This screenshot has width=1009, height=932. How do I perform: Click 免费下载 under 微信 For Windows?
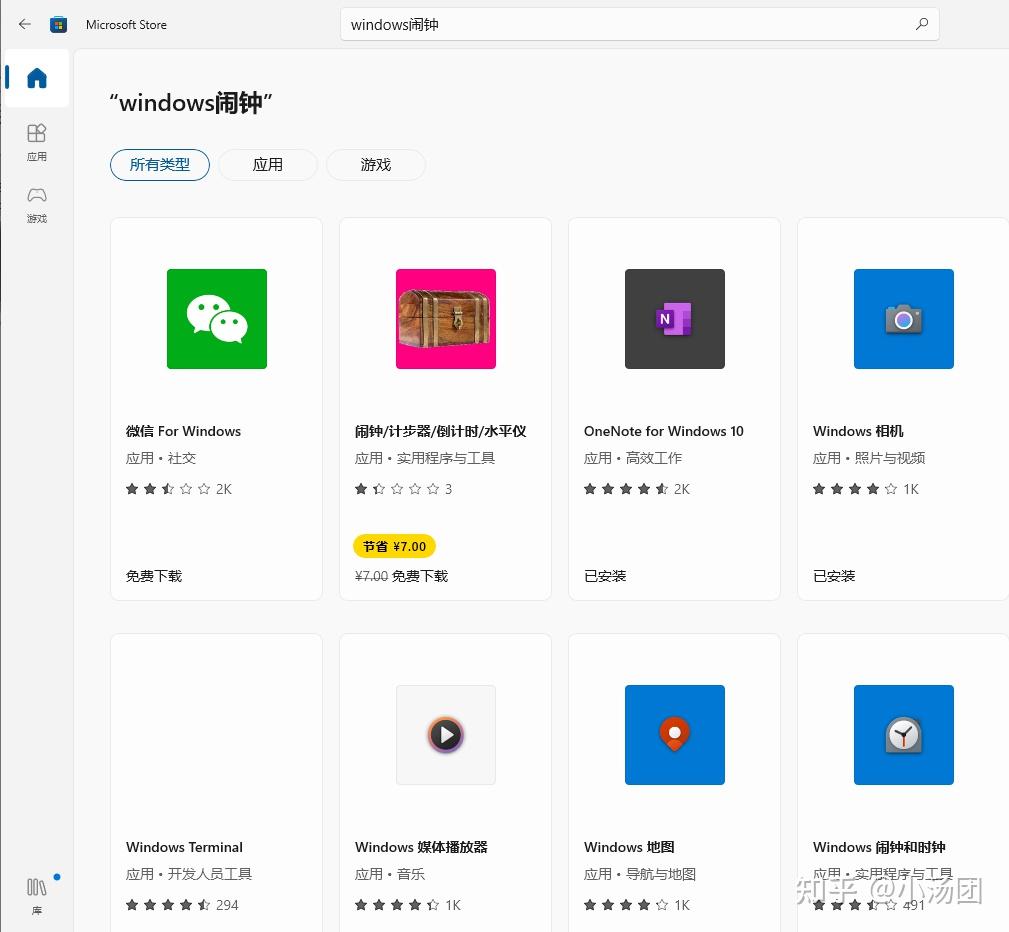pos(154,576)
